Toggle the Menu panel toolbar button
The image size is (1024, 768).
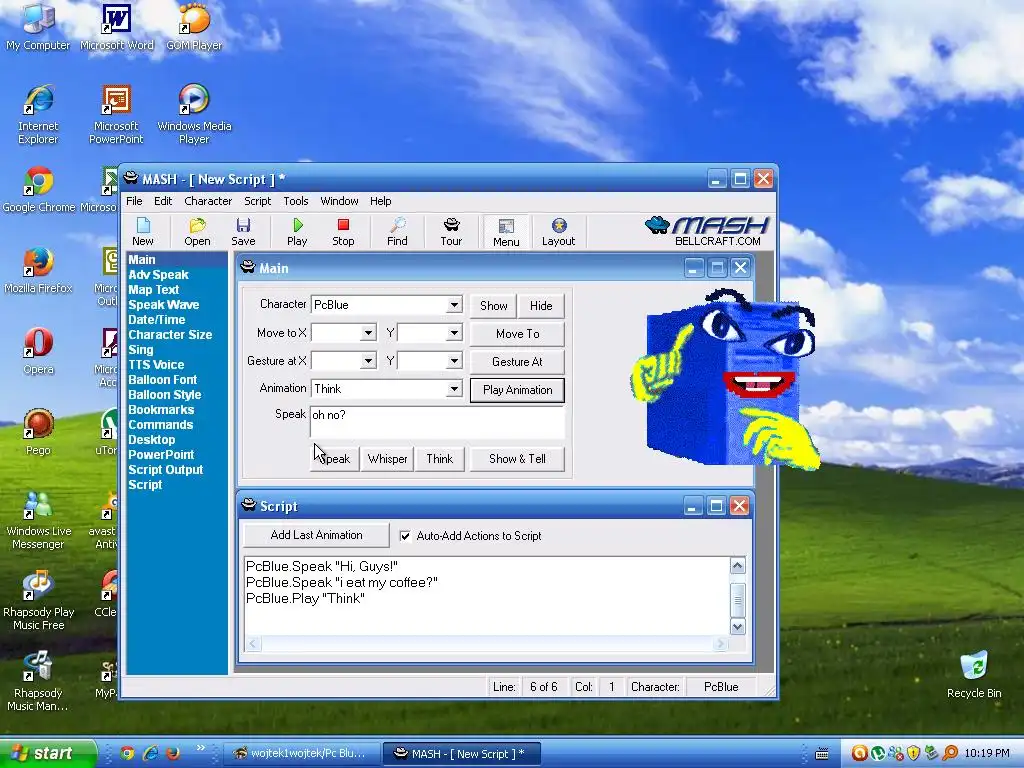506,232
